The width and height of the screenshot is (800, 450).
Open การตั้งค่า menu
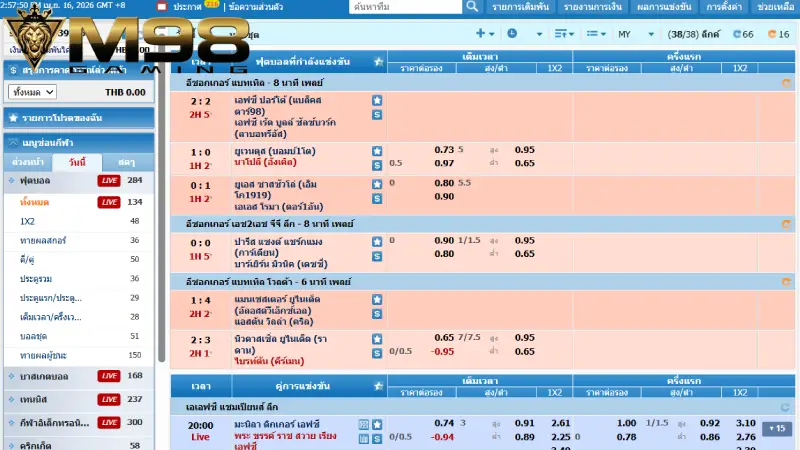[724, 7]
